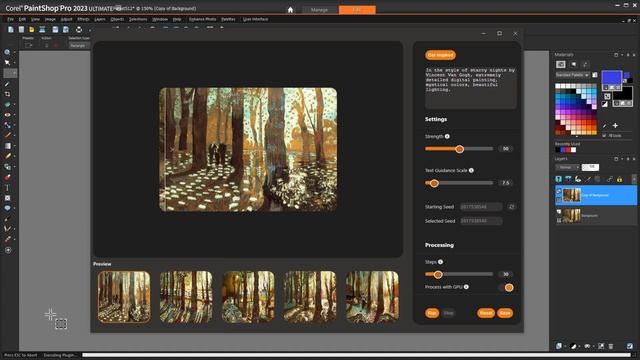This screenshot has width=640, height=360.
Task: Click the Get Inspired button
Action: (440, 55)
